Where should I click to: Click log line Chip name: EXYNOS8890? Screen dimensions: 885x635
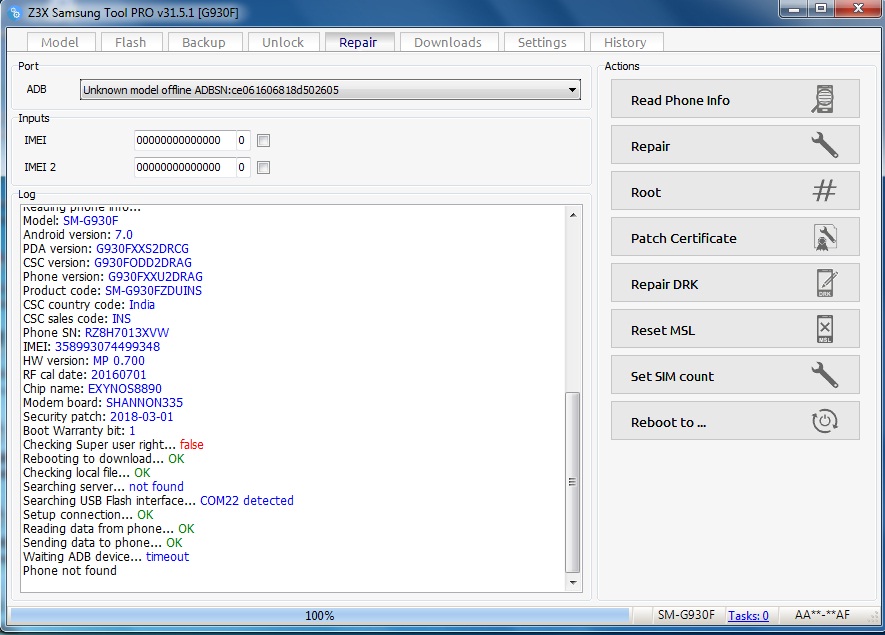tap(92, 389)
